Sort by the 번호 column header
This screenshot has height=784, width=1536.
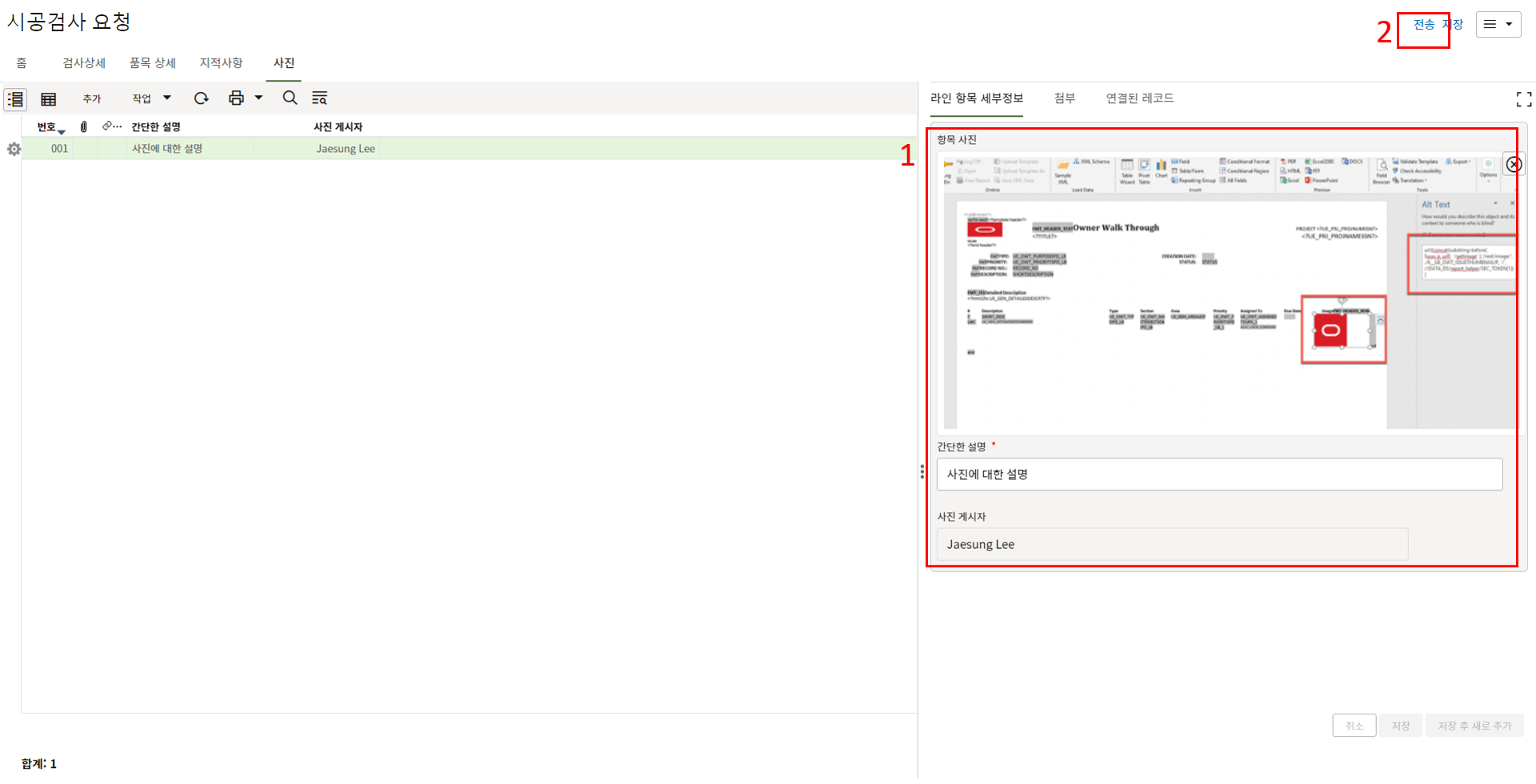(47, 127)
